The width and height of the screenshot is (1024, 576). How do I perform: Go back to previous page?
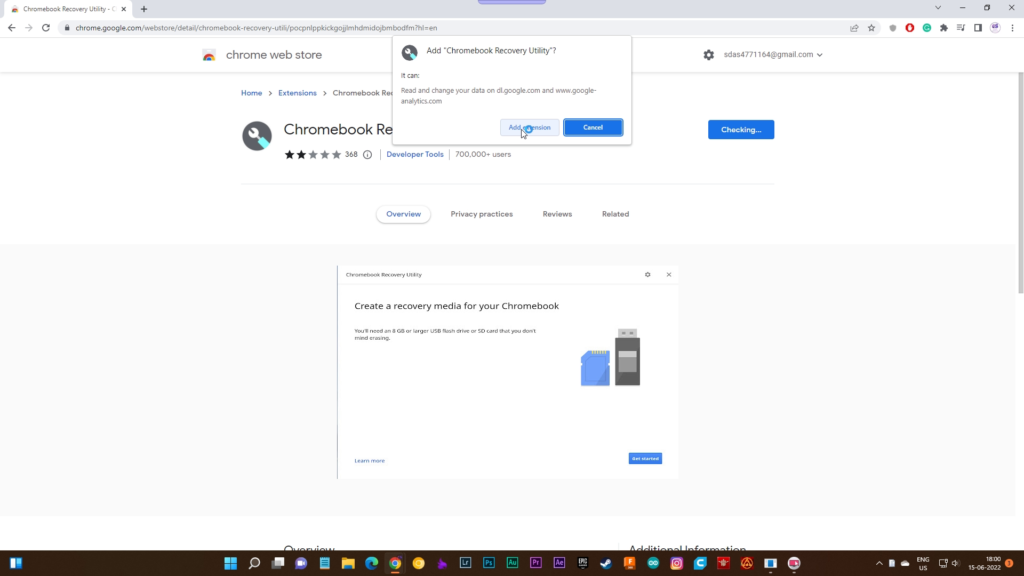click(x=11, y=28)
